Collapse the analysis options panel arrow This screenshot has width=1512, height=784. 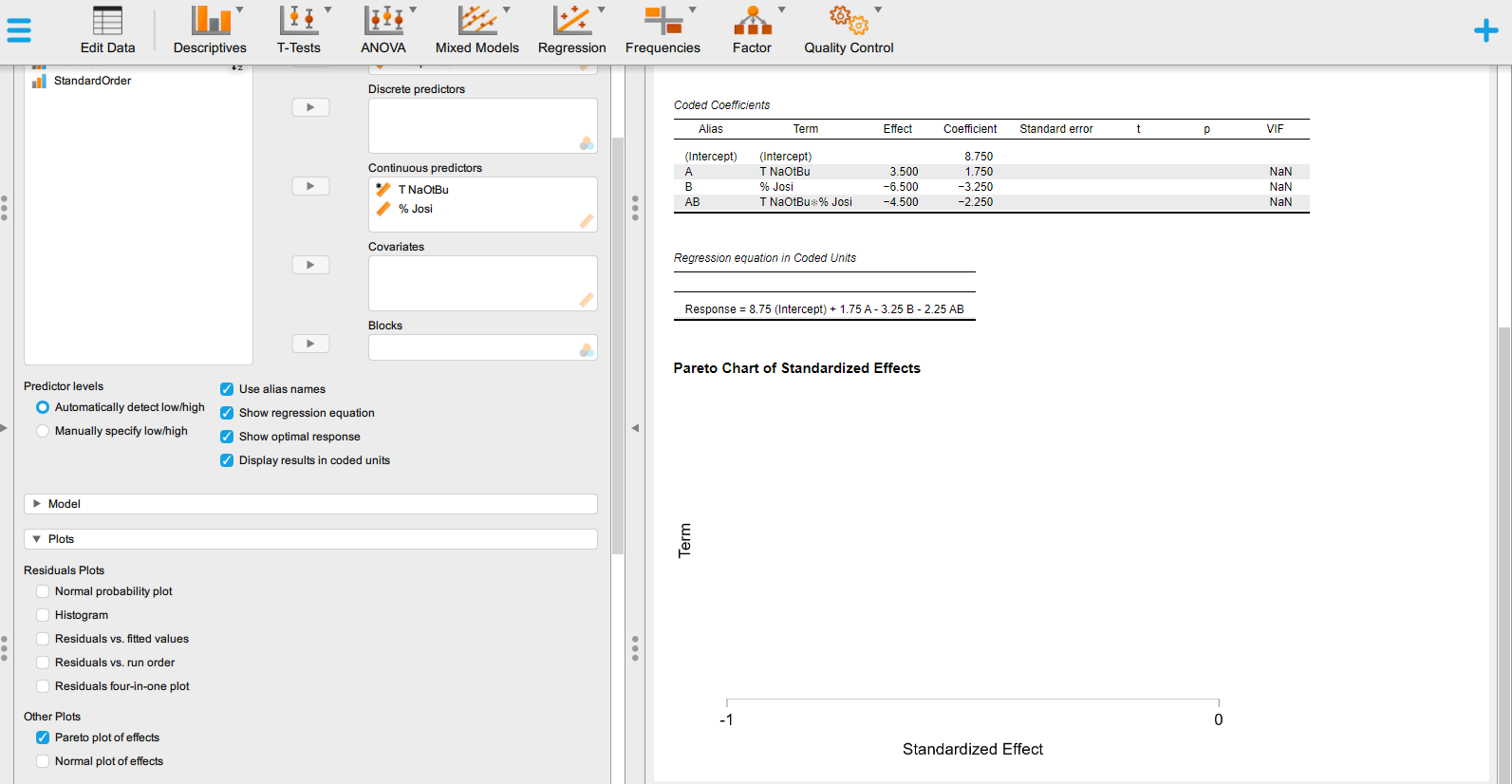coord(635,428)
